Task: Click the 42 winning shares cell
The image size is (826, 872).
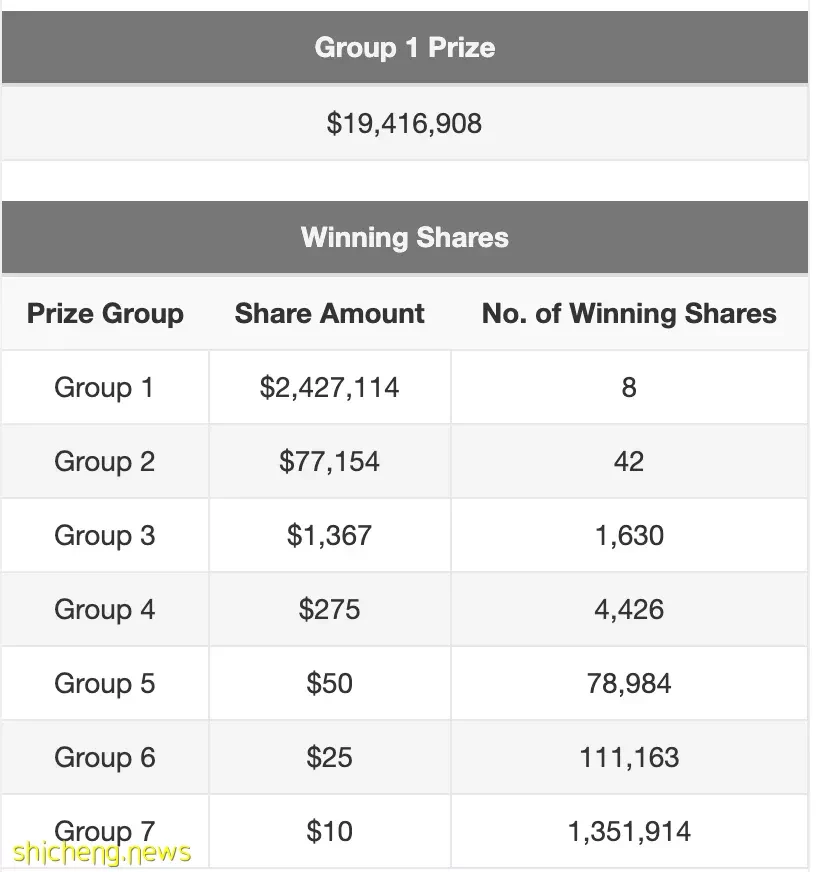Action: pos(629,462)
